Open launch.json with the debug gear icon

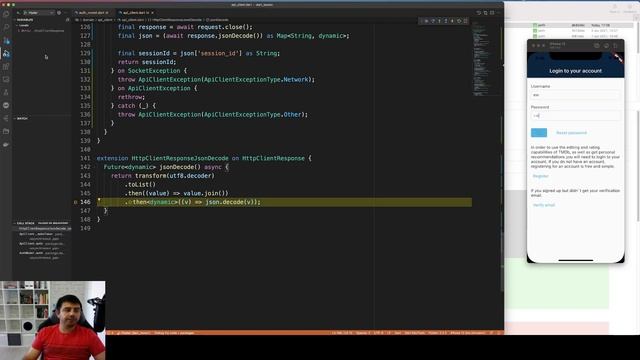[59, 13]
